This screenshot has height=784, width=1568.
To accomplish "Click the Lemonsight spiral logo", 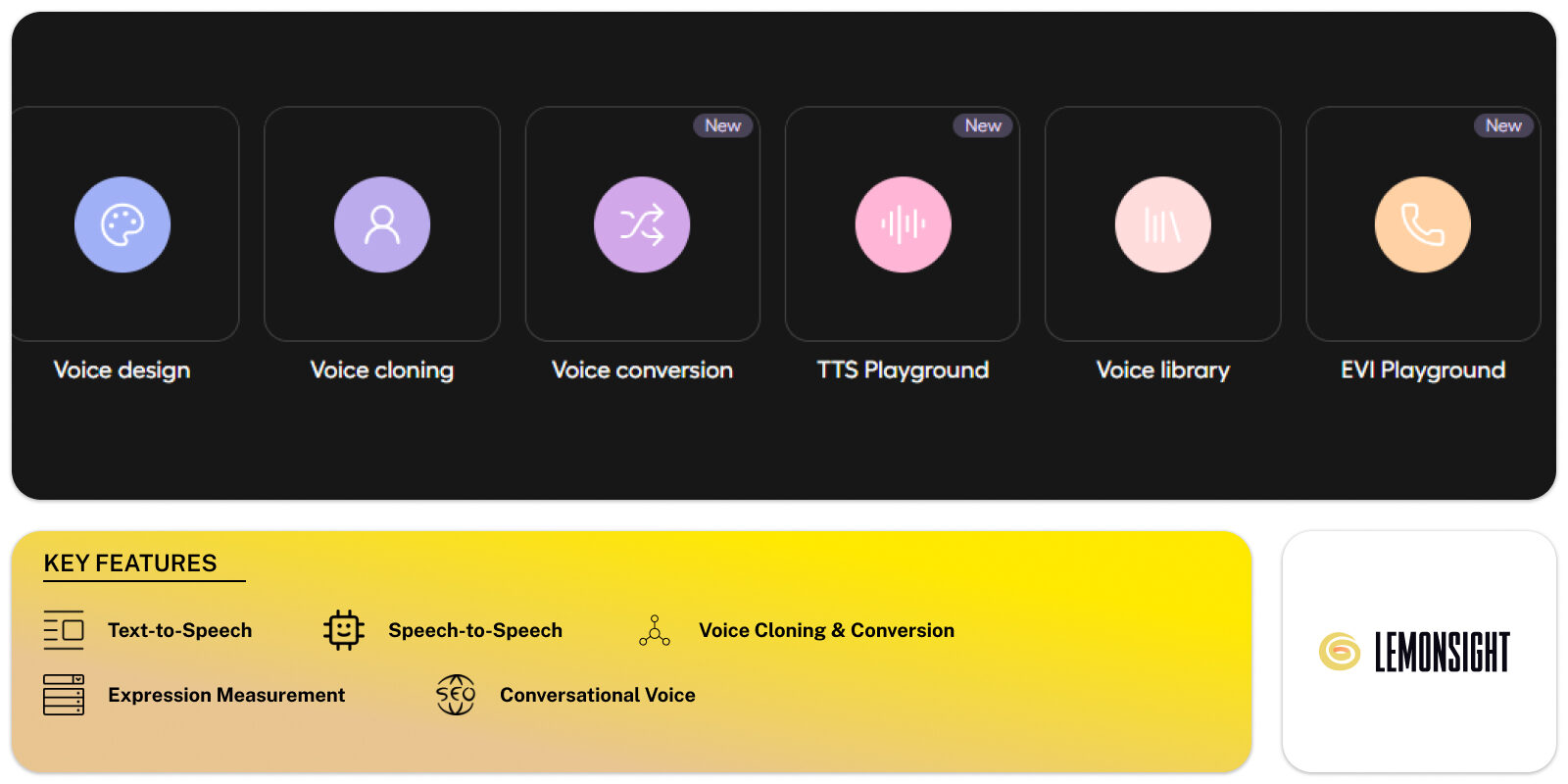I will [1340, 652].
